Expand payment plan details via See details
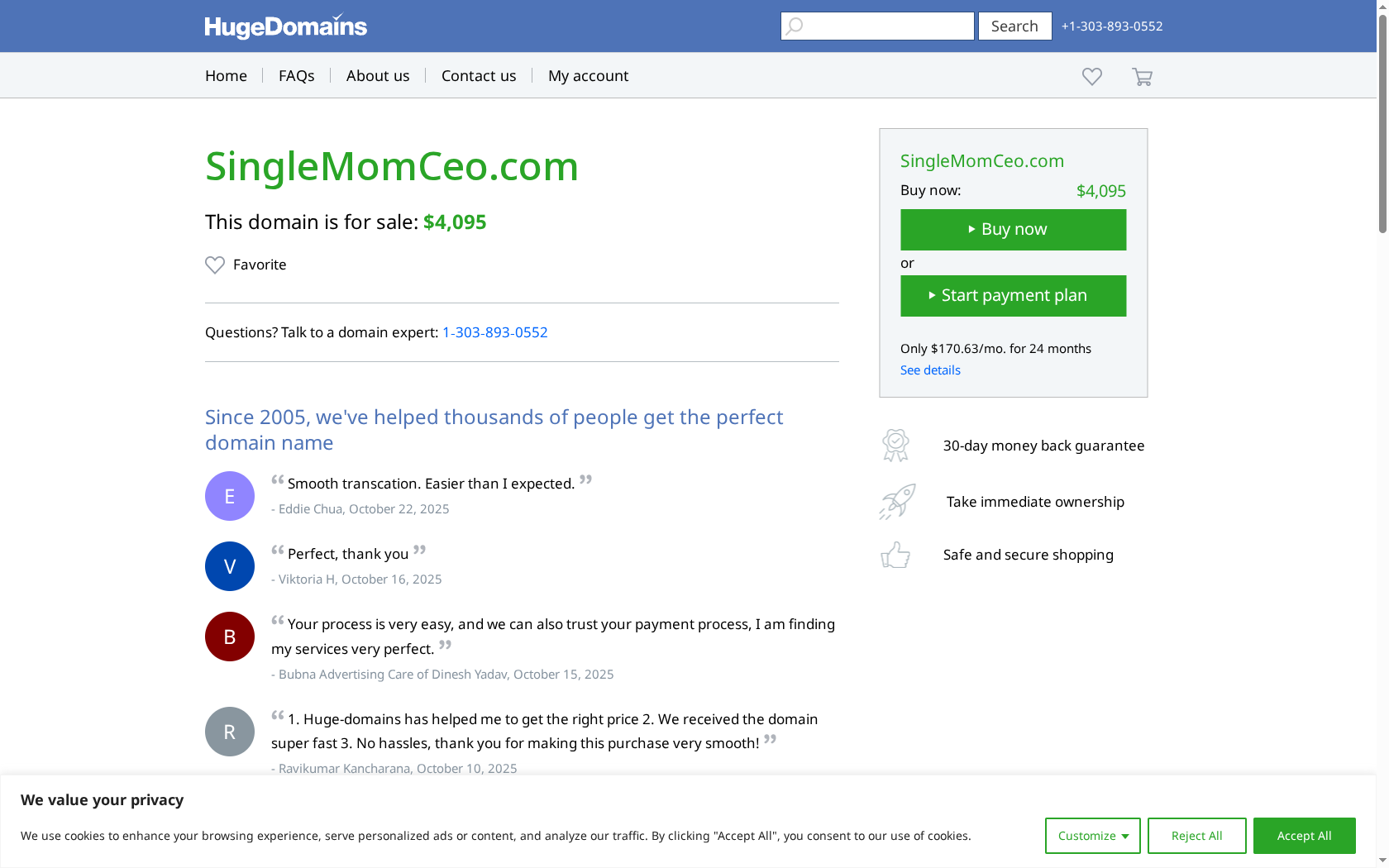 point(930,370)
